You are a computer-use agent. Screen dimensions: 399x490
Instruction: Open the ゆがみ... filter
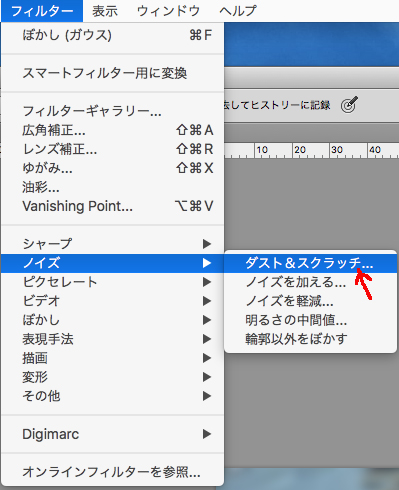click(x=112, y=168)
